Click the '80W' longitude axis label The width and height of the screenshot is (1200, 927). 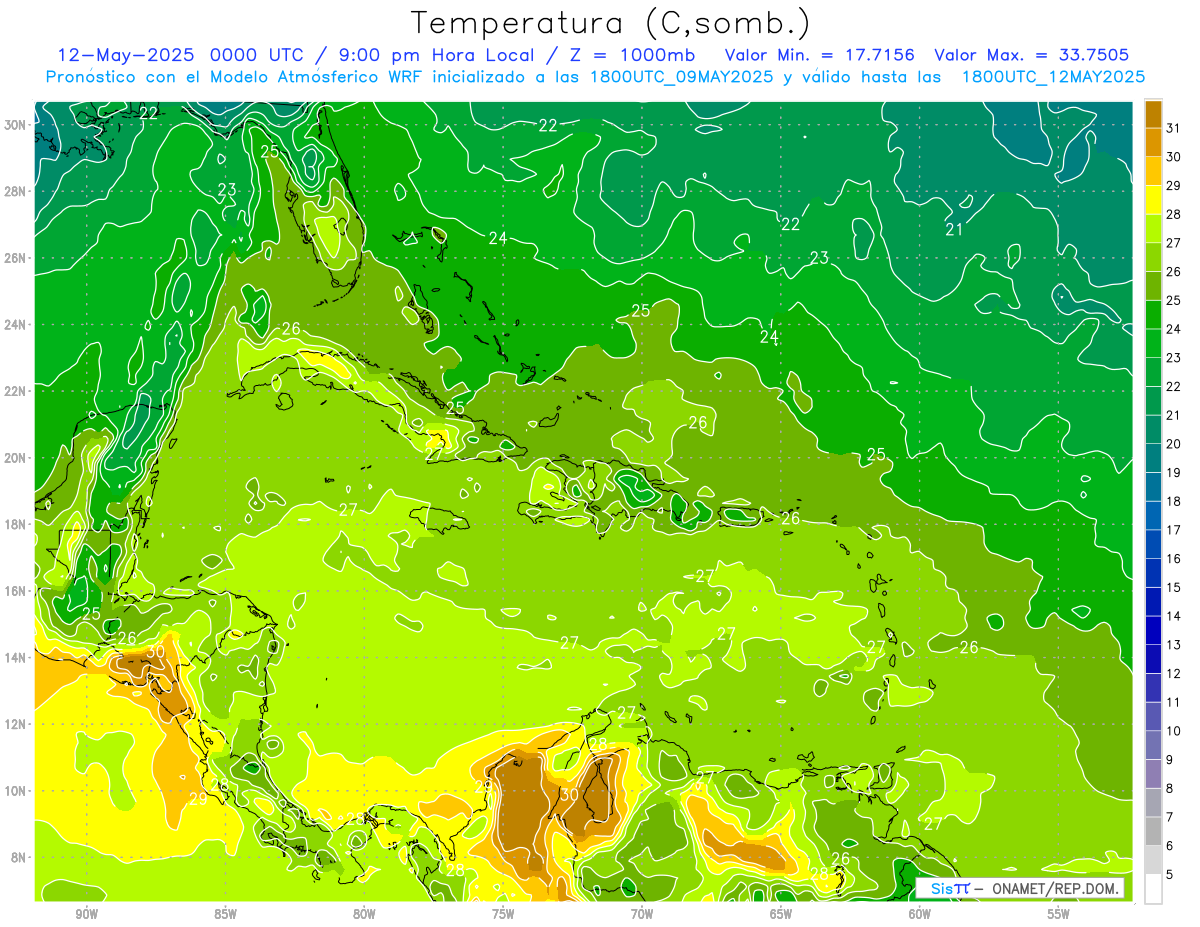364,913
